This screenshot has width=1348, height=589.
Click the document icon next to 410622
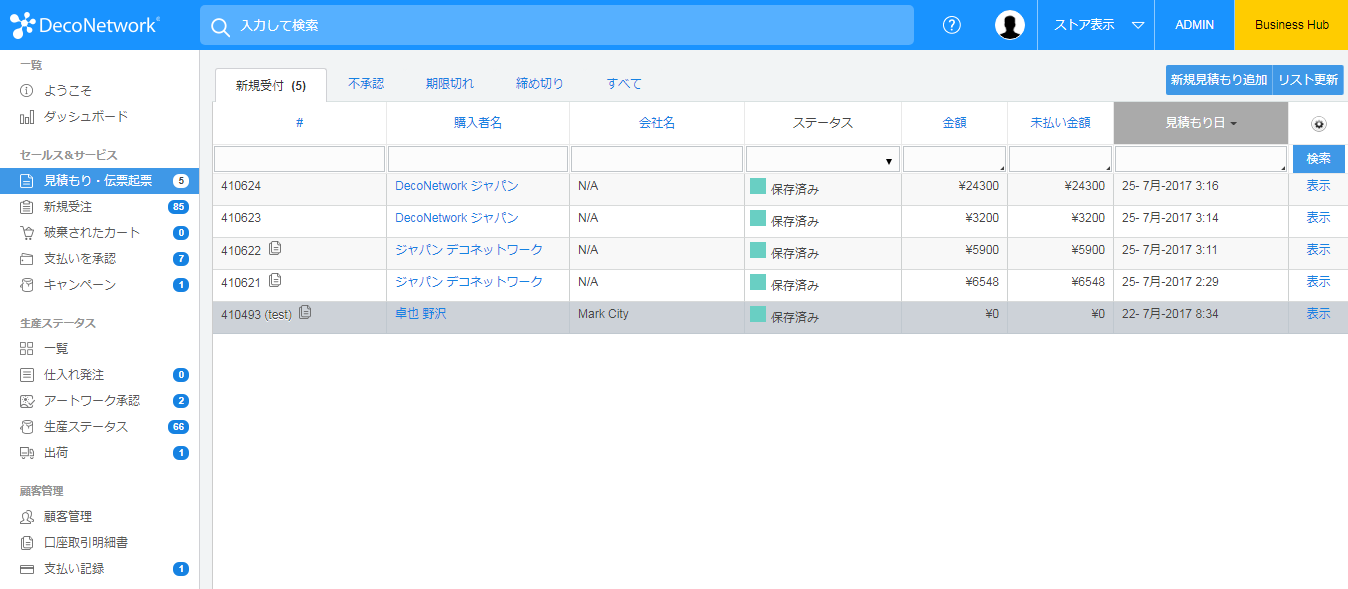point(275,248)
